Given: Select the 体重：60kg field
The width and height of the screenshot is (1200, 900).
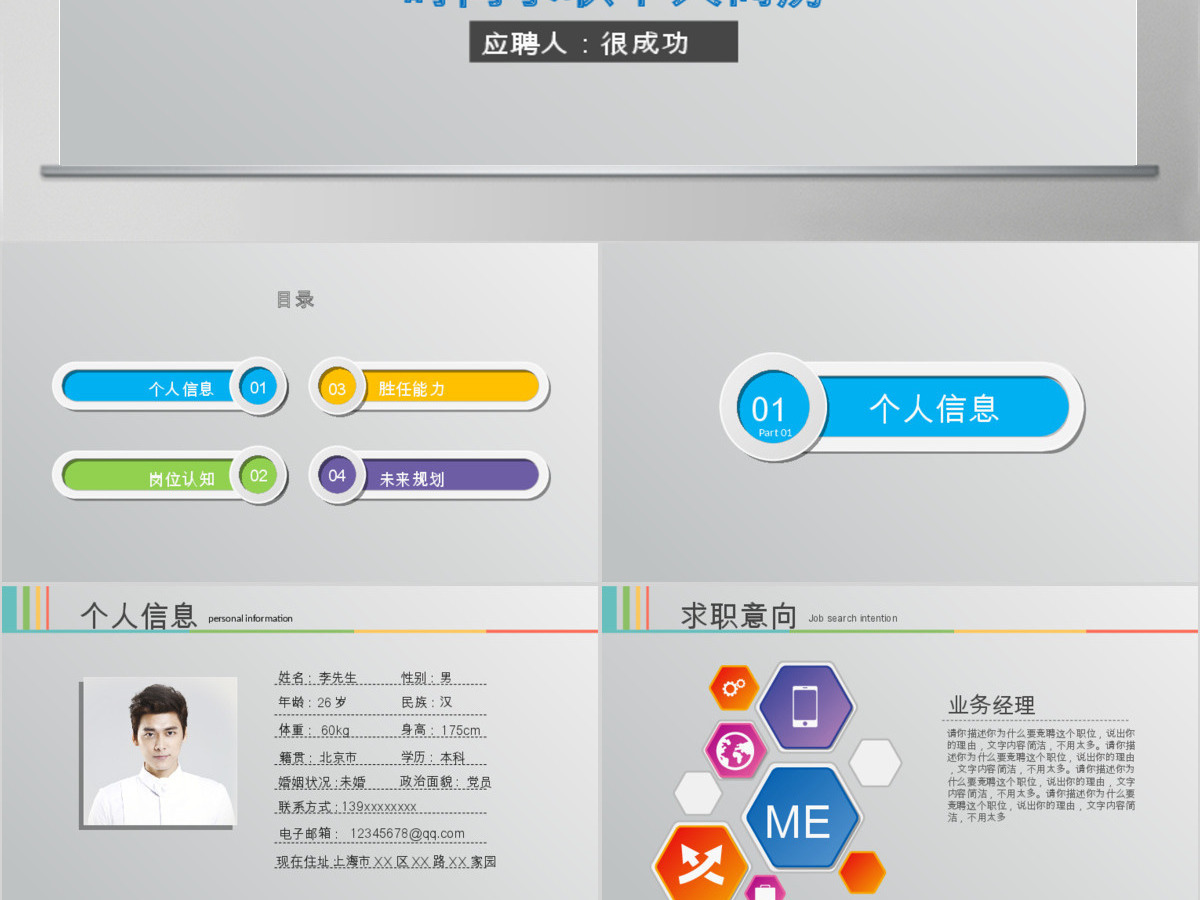Looking at the screenshot, I should (x=314, y=730).
